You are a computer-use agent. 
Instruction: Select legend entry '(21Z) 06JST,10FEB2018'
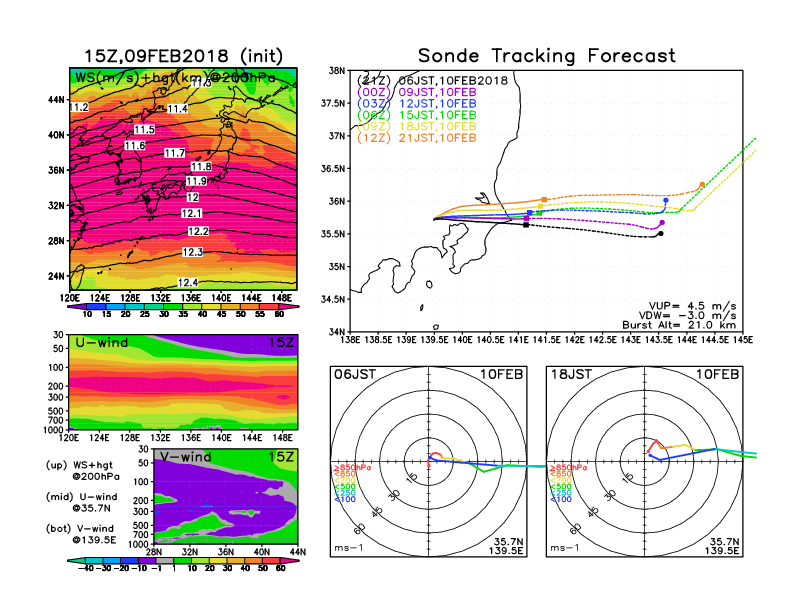coord(432,81)
